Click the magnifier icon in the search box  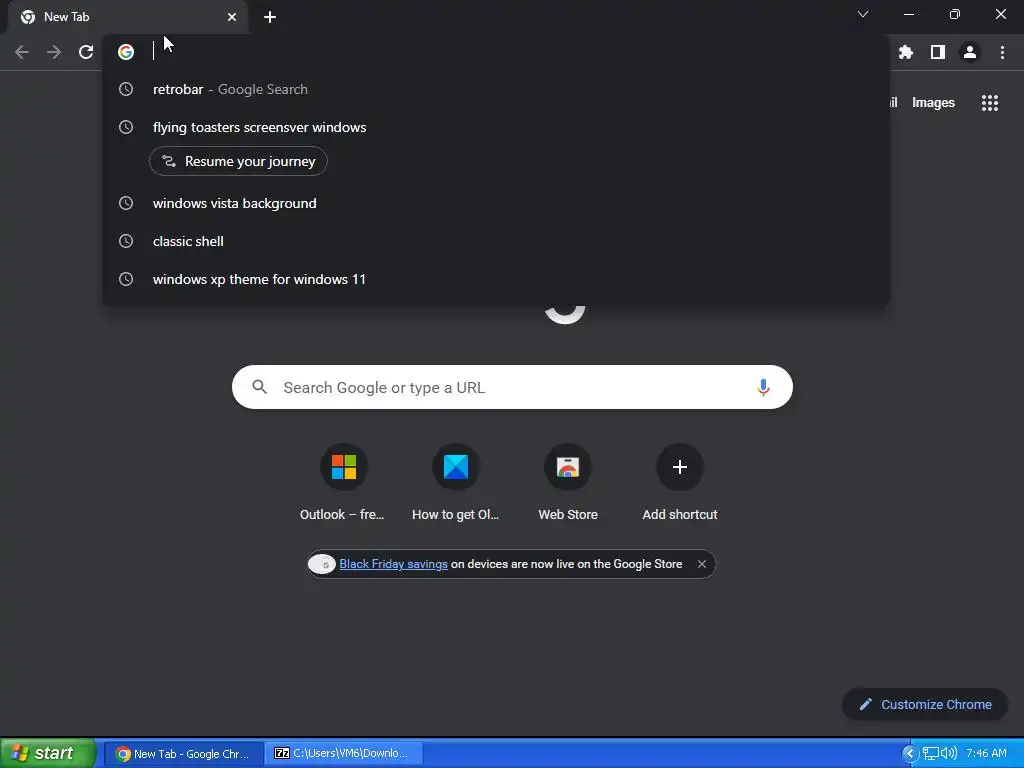259,387
